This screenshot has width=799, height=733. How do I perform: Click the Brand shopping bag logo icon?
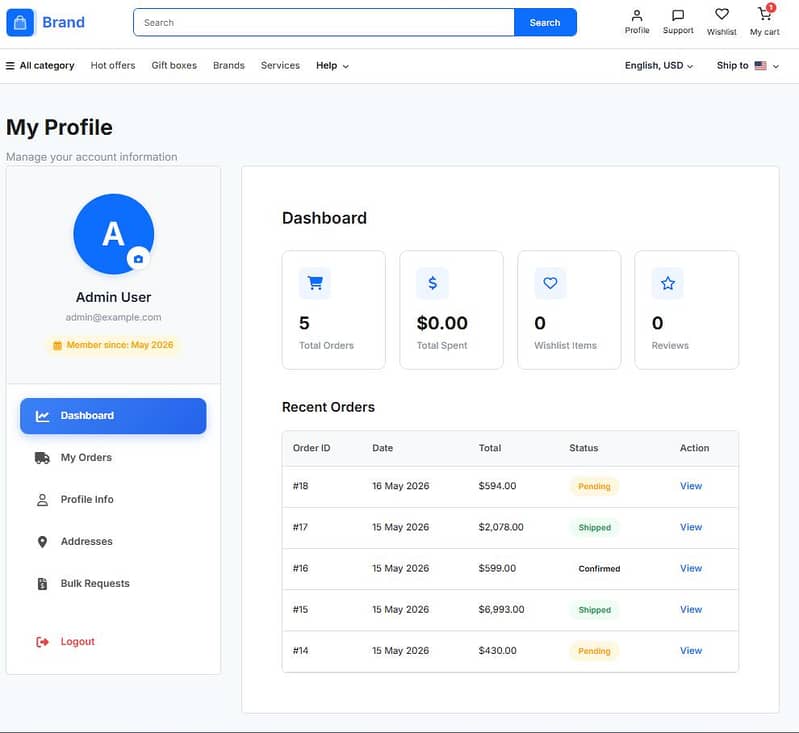click(20, 22)
